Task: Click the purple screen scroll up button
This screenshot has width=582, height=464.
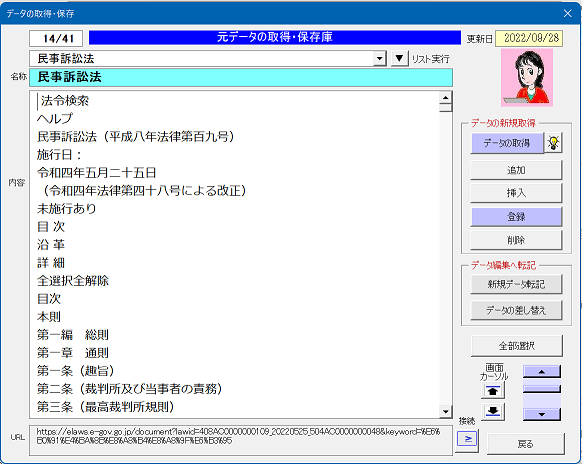Action: pos(542,371)
